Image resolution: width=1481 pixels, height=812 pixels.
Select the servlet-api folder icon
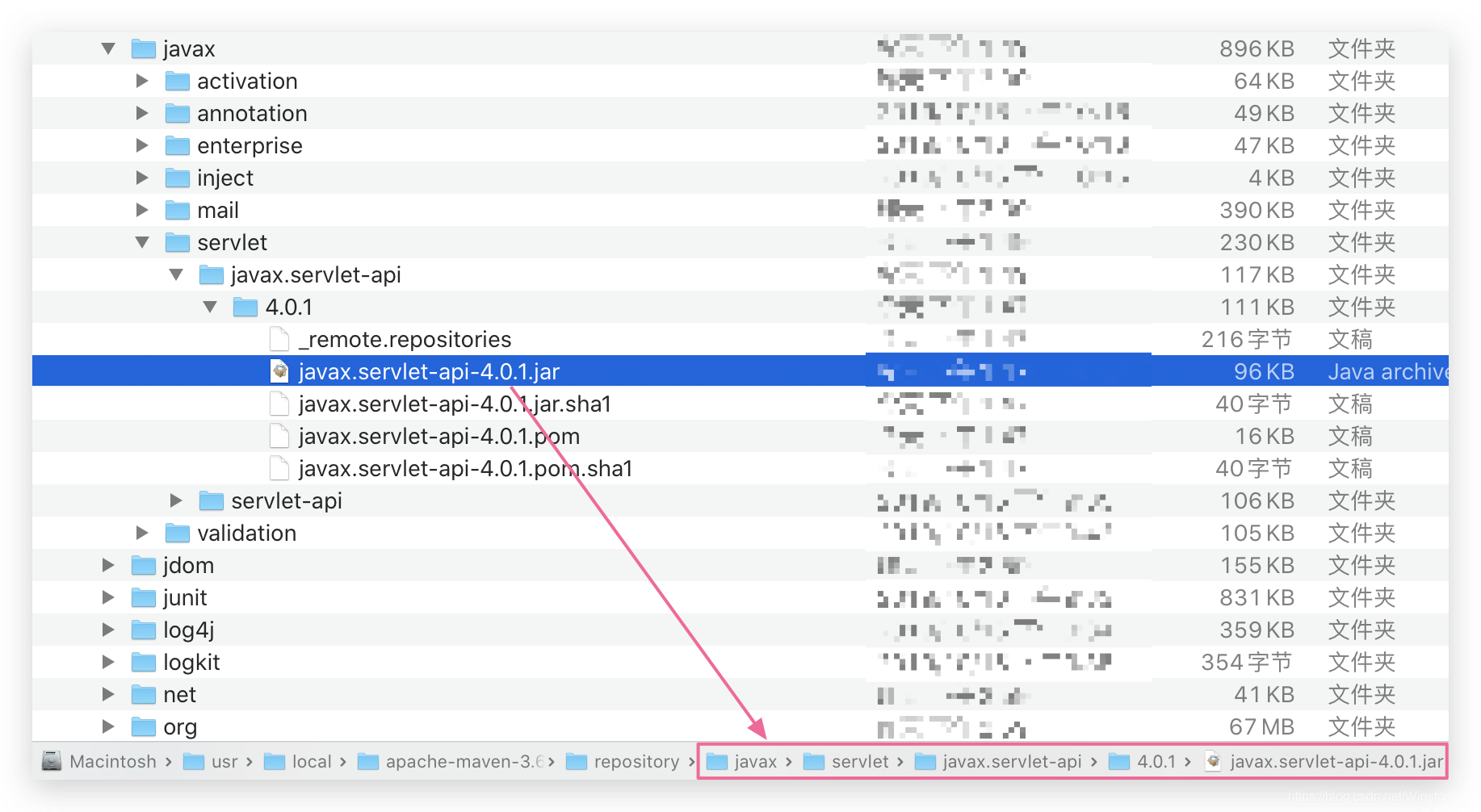click(212, 500)
